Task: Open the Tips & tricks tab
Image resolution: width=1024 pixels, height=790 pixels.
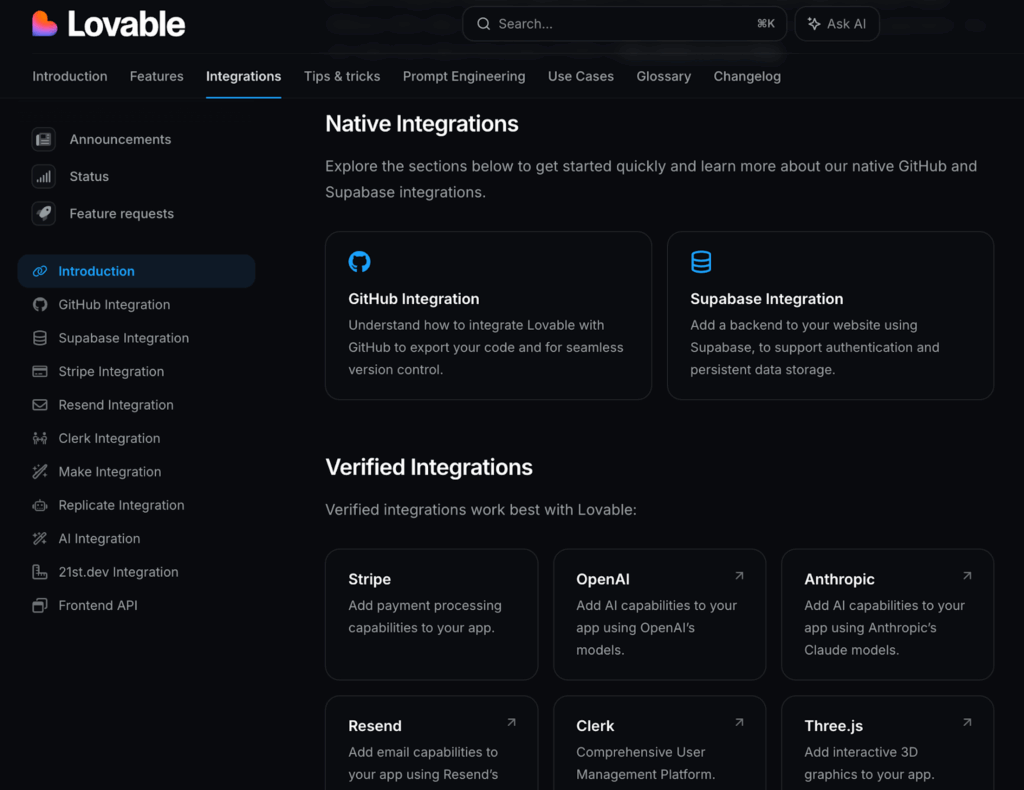Action: 342,76
